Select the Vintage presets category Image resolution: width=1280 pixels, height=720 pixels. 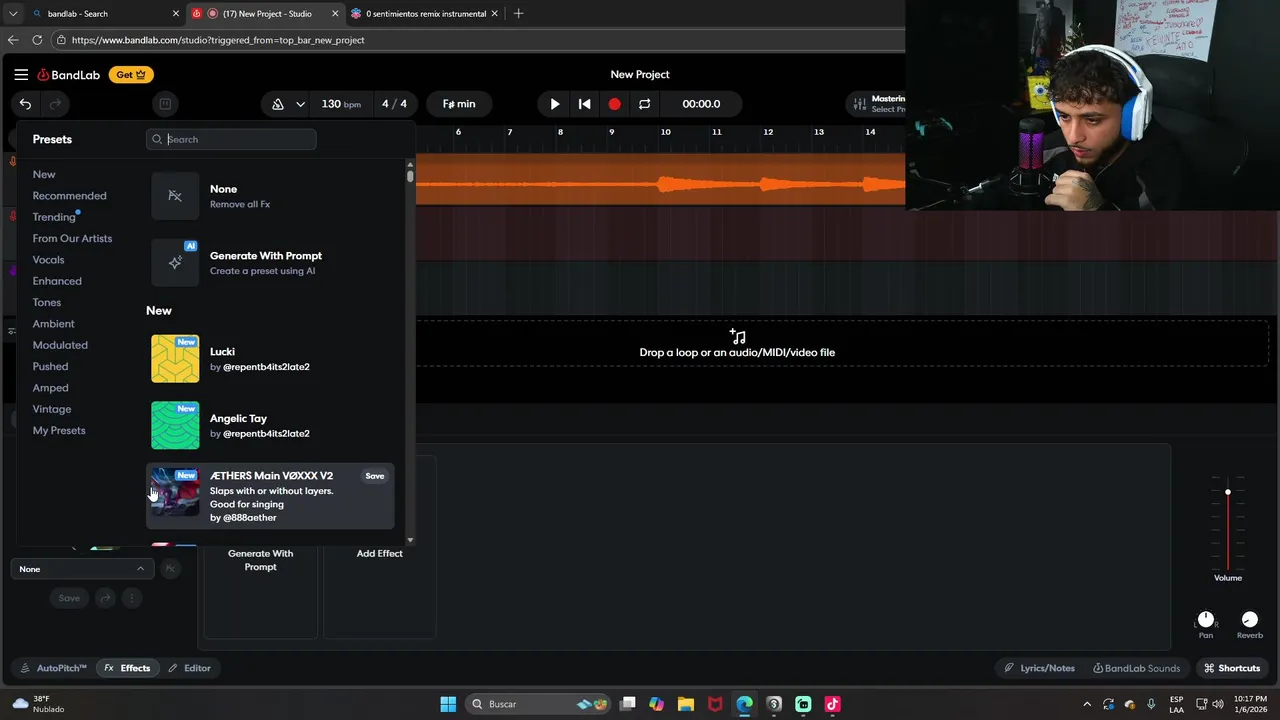point(52,409)
